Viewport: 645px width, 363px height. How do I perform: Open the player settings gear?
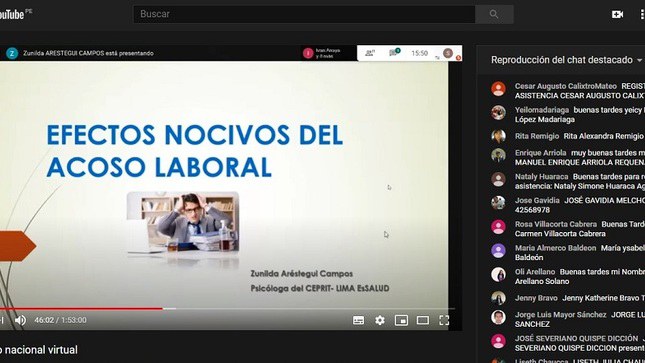[380, 320]
